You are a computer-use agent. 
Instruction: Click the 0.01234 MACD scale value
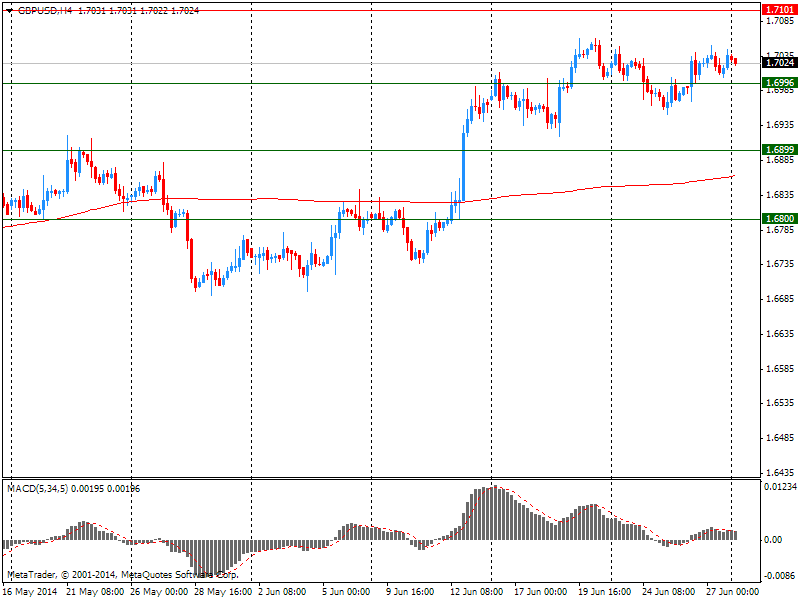(x=780, y=487)
